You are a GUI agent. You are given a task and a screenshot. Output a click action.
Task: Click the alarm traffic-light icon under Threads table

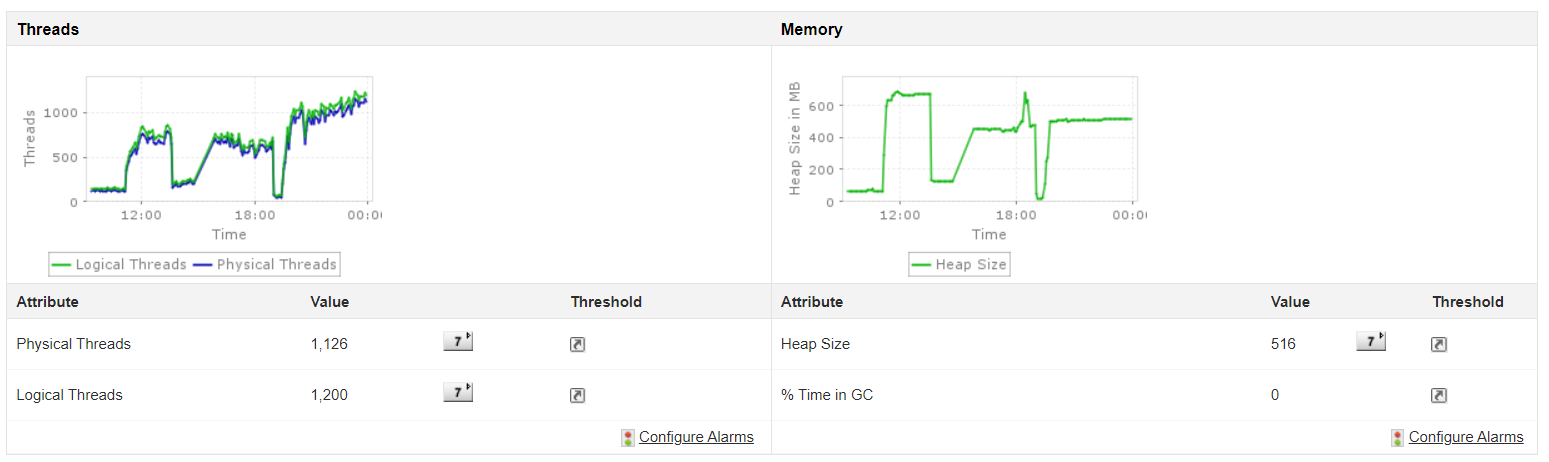tap(627, 437)
